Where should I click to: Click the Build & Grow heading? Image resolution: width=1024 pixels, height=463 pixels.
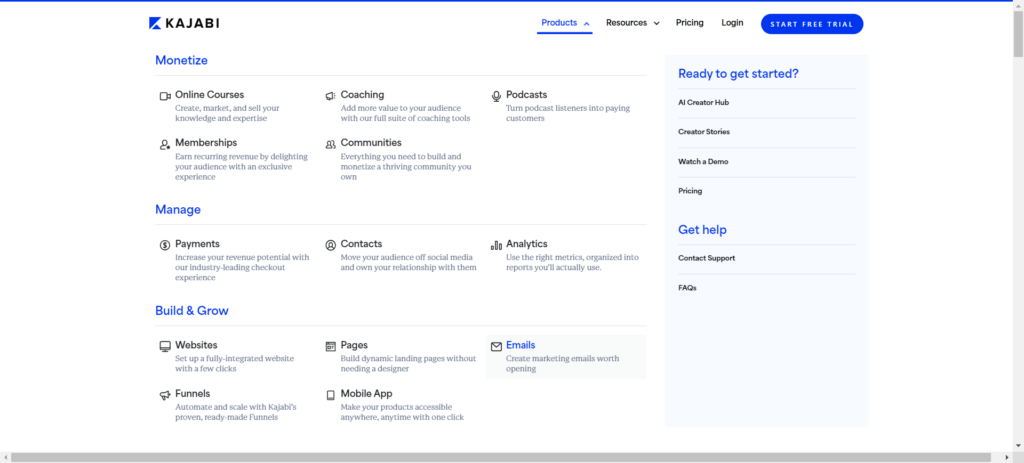(192, 311)
